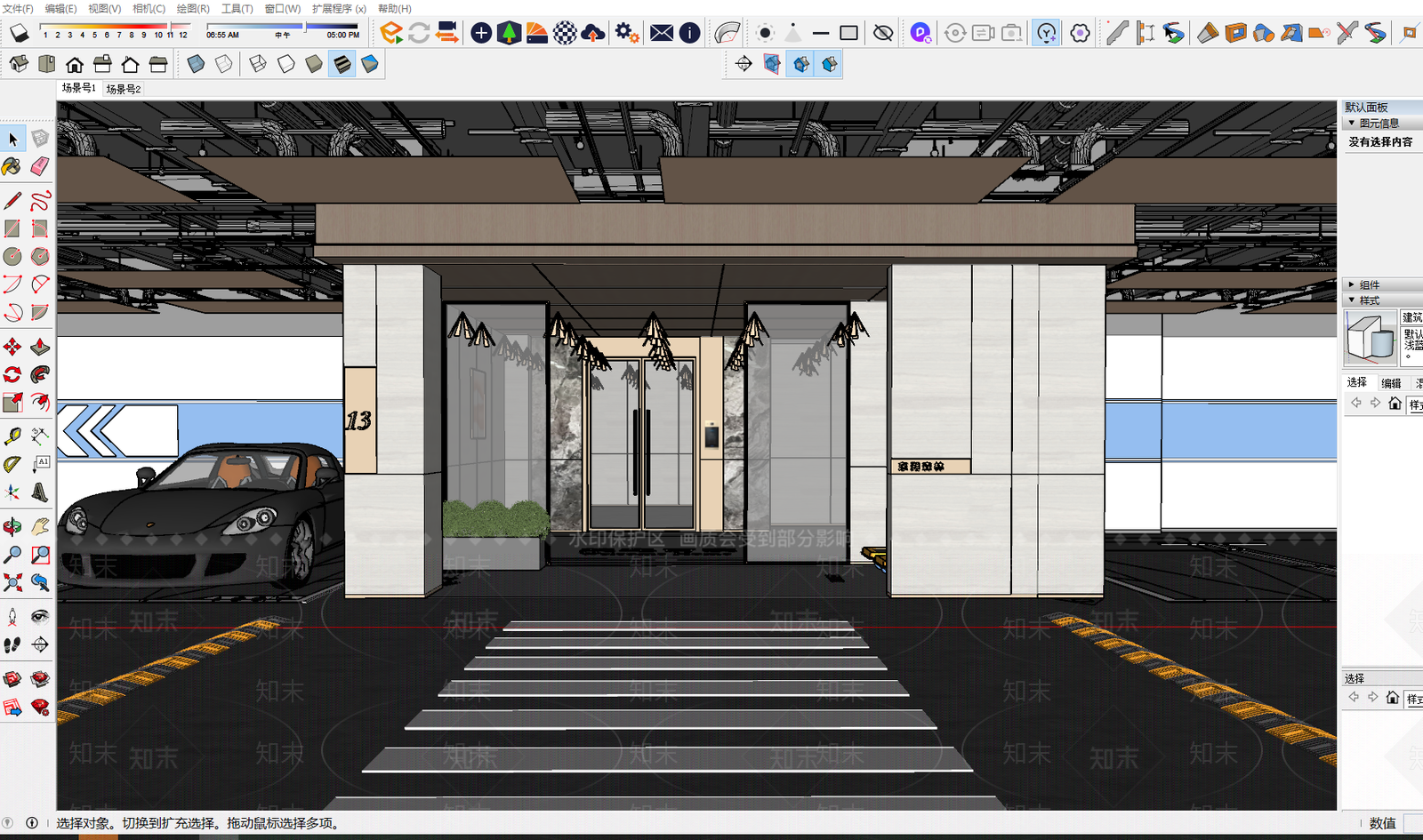
Task: Open the dark blue info icon
Action: pyautogui.click(x=690, y=33)
